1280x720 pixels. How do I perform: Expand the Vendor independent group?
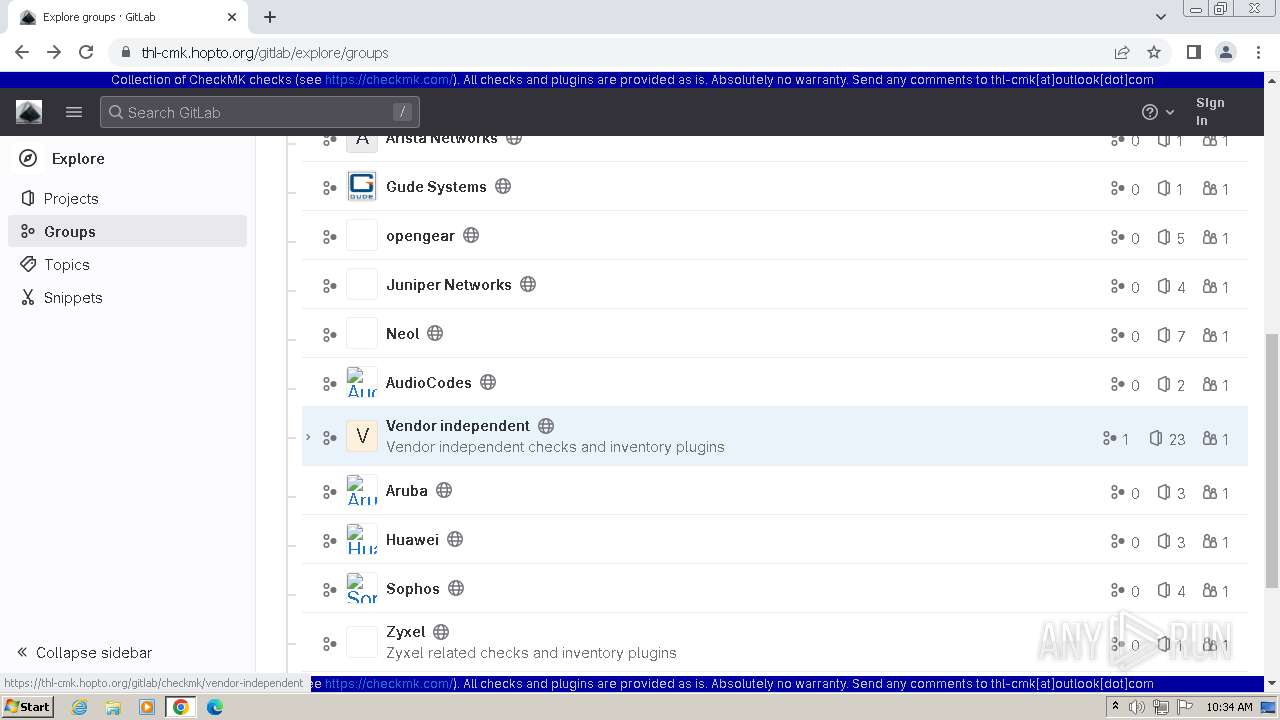click(x=308, y=437)
